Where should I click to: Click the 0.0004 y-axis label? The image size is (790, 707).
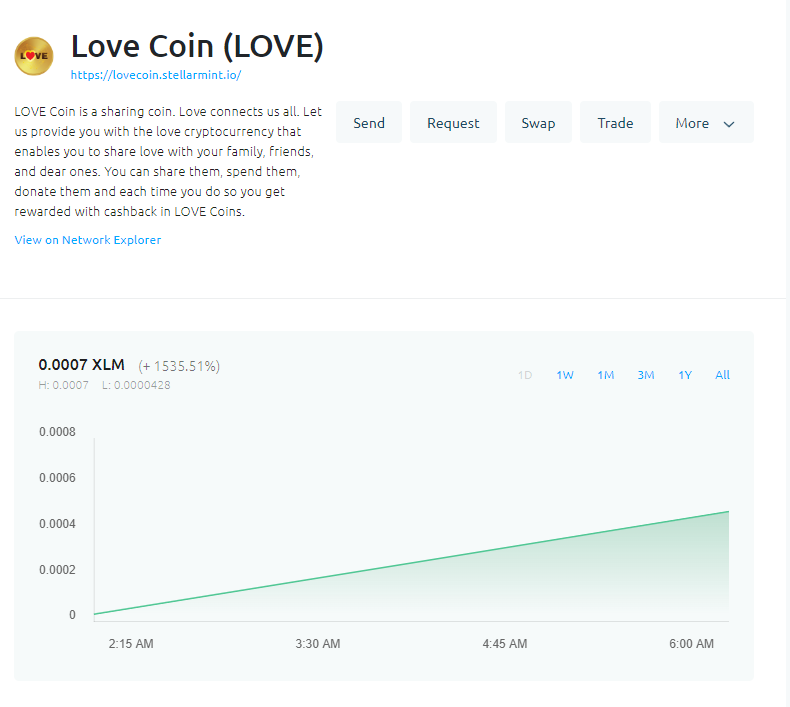[x=57, y=524]
